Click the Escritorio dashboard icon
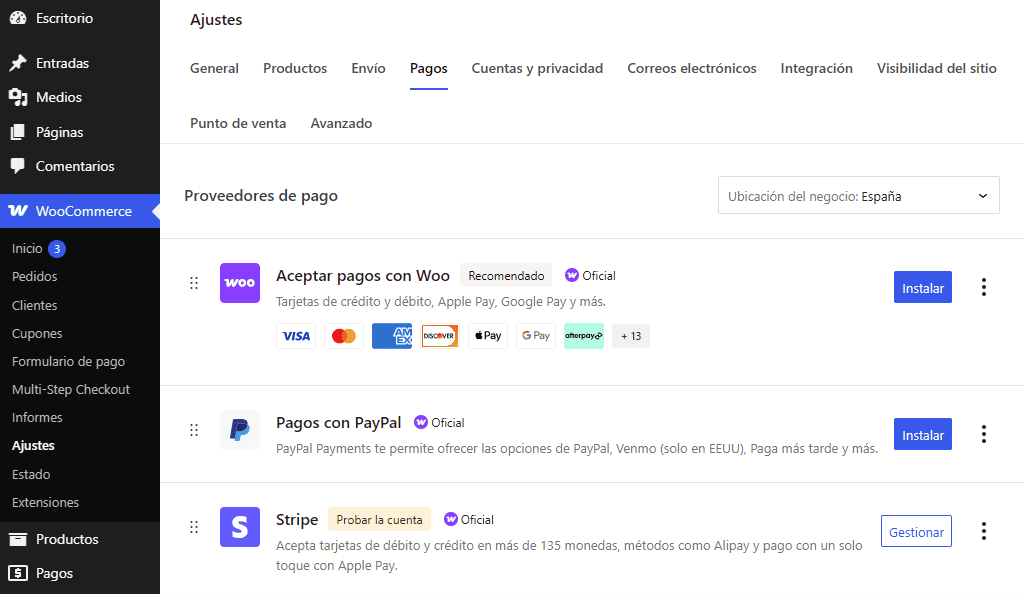The image size is (1024, 594). 18,18
